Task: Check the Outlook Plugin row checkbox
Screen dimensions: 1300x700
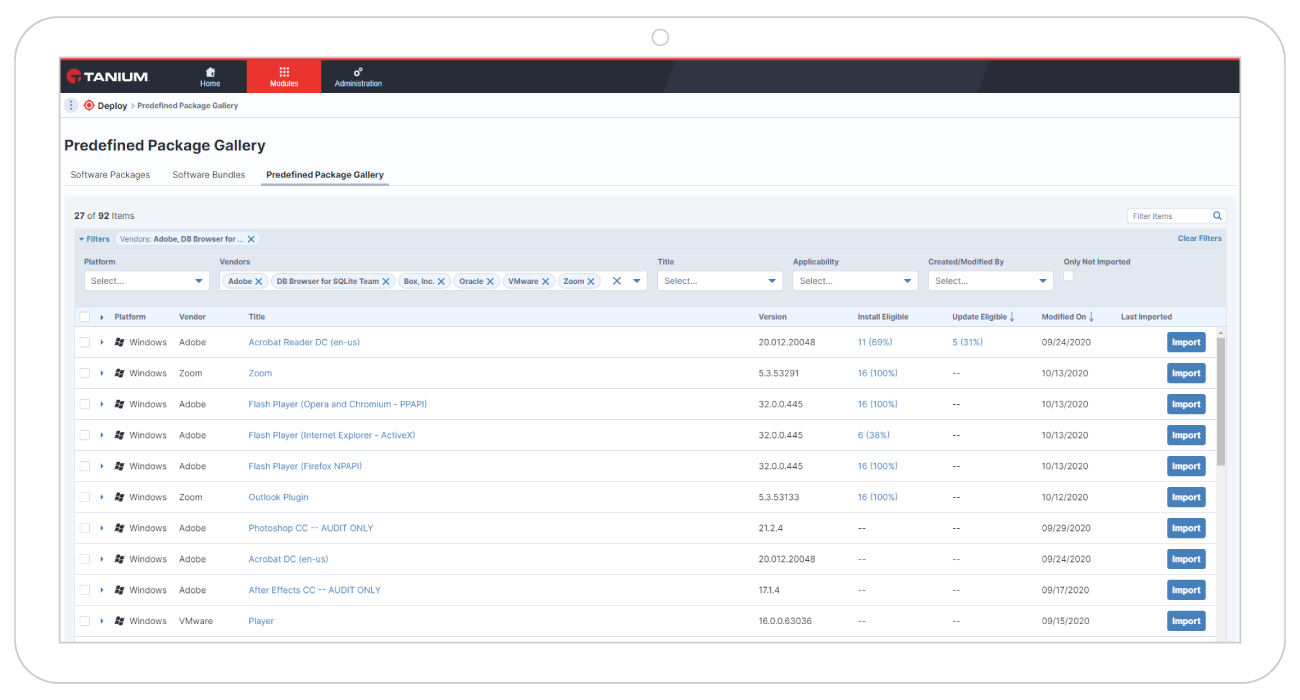Action: [x=85, y=497]
